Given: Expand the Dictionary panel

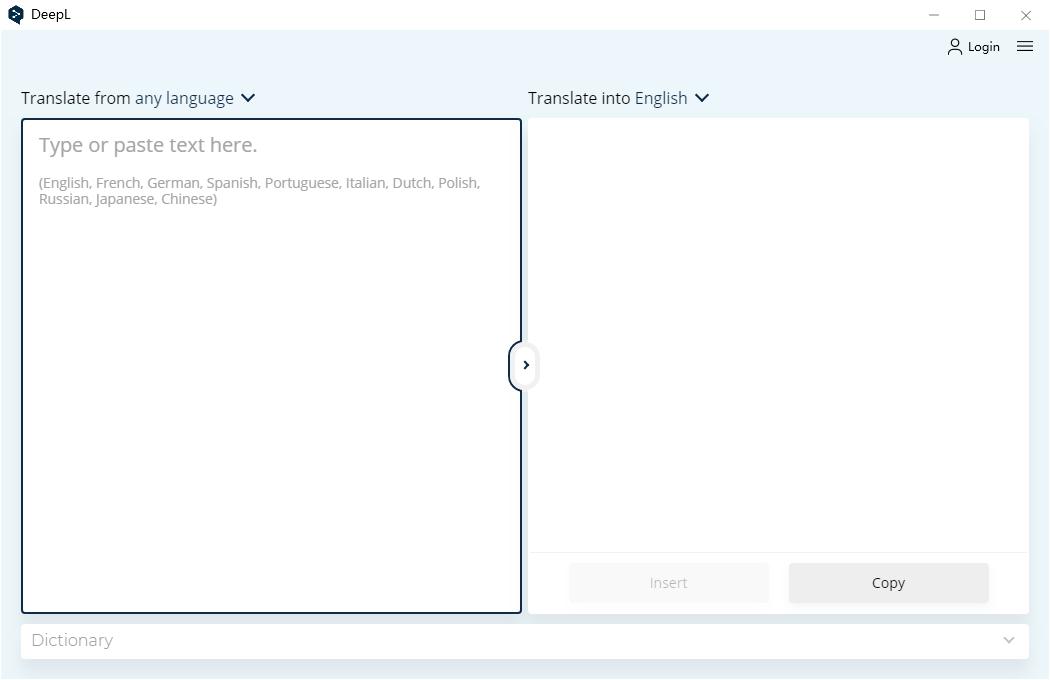Looking at the screenshot, I should coord(524,640).
